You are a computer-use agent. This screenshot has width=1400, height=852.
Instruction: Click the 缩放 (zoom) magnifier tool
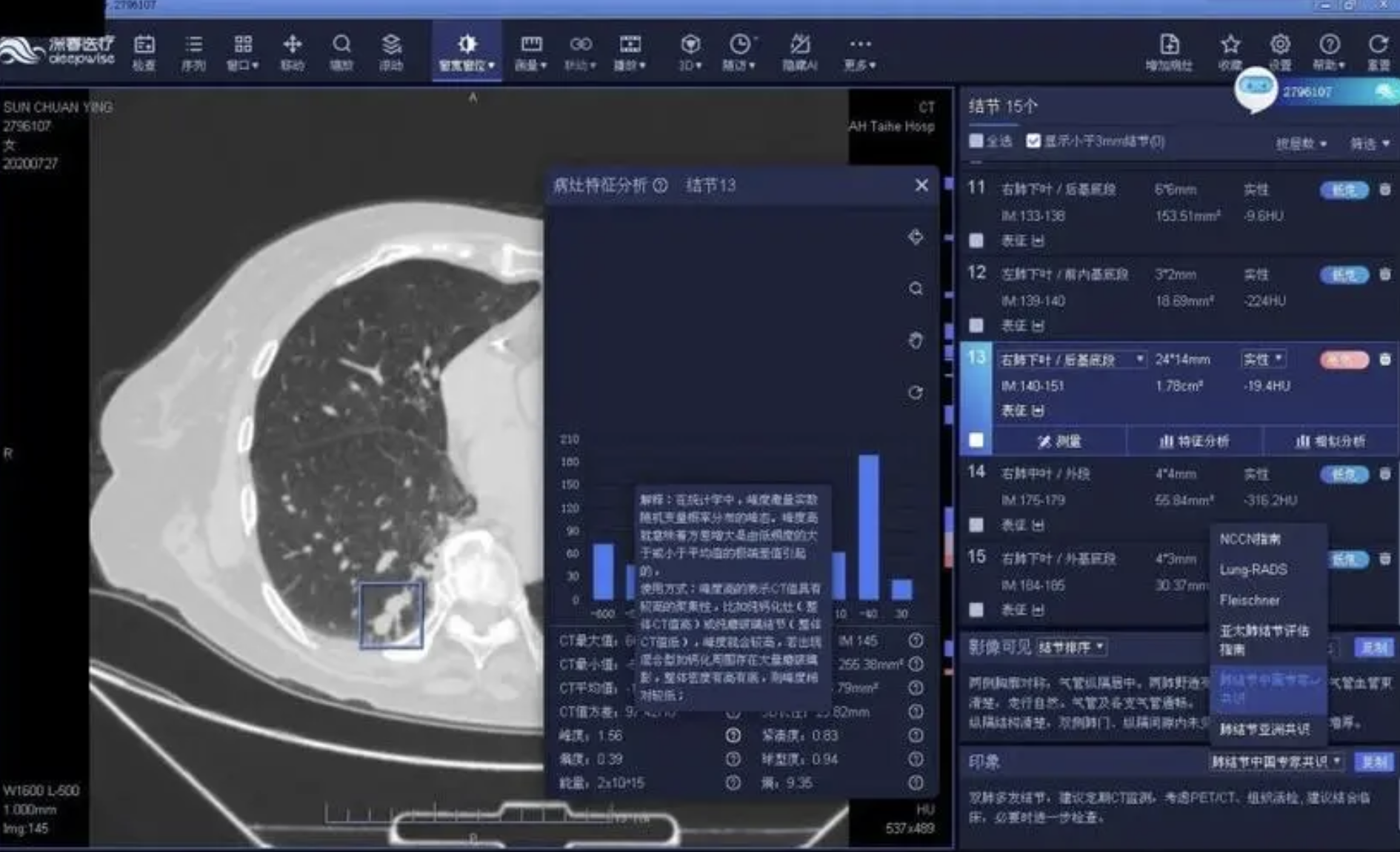coord(341,51)
